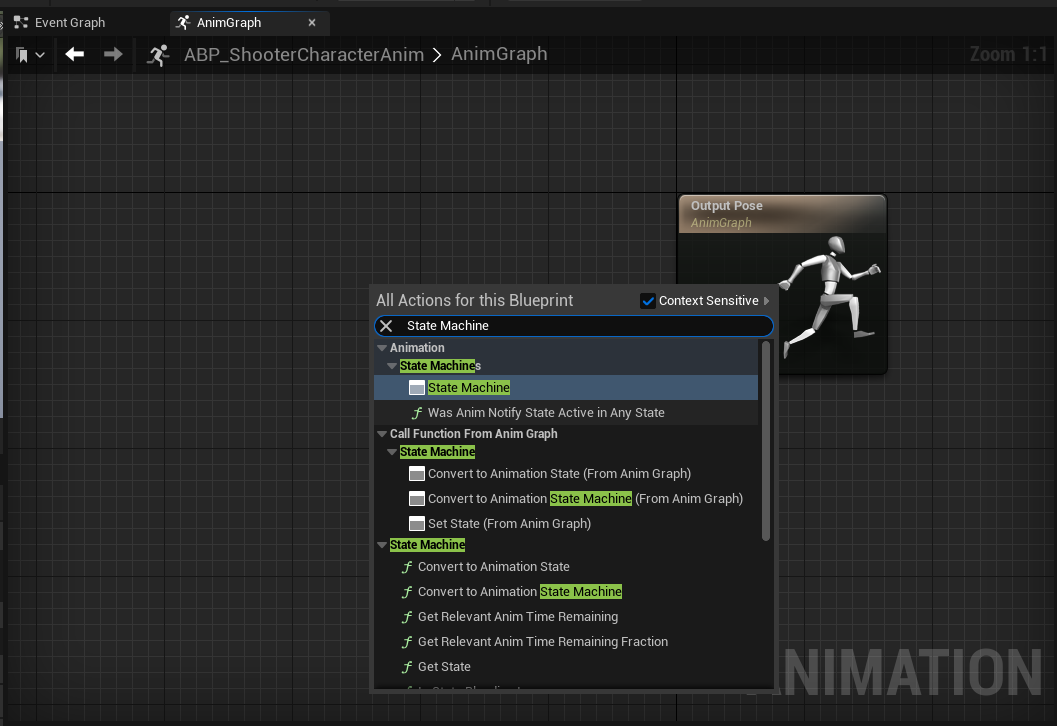Image resolution: width=1057 pixels, height=726 pixels.
Task: Open the bookmarks dropdown in graph toolbar
Action: click(x=30, y=55)
